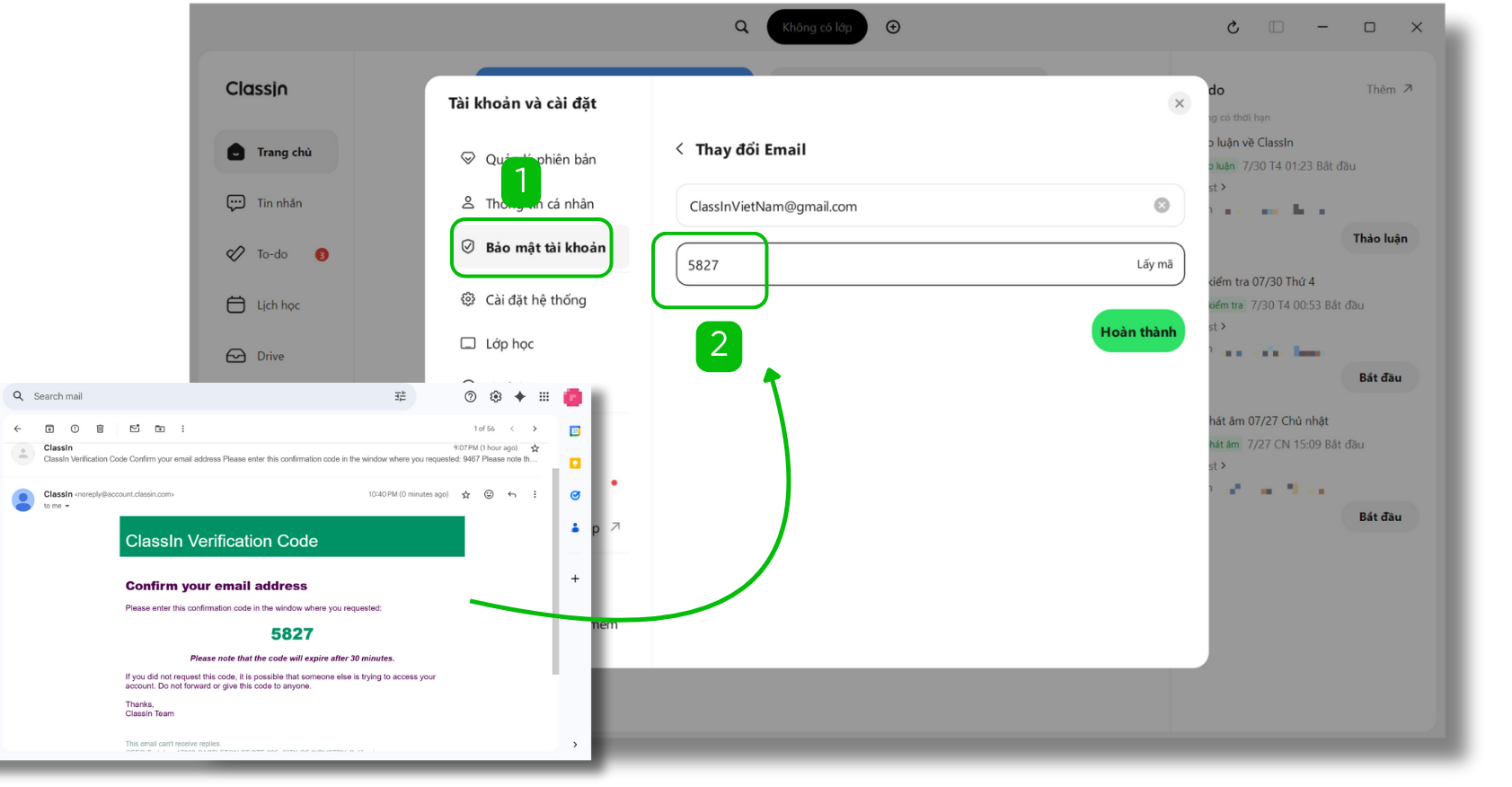Star the collapsed 9:07 PM ClassIn email
The image size is (1512, 787).
(x=535, y=448)
